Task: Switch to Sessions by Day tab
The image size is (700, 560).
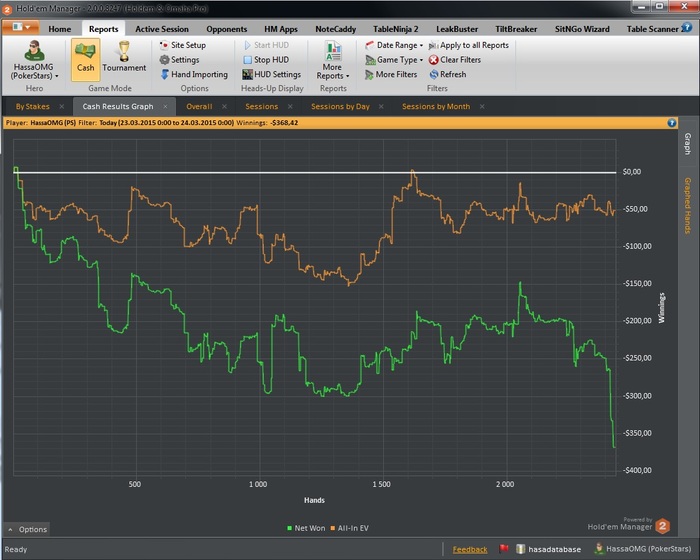Action: (340, 107)
